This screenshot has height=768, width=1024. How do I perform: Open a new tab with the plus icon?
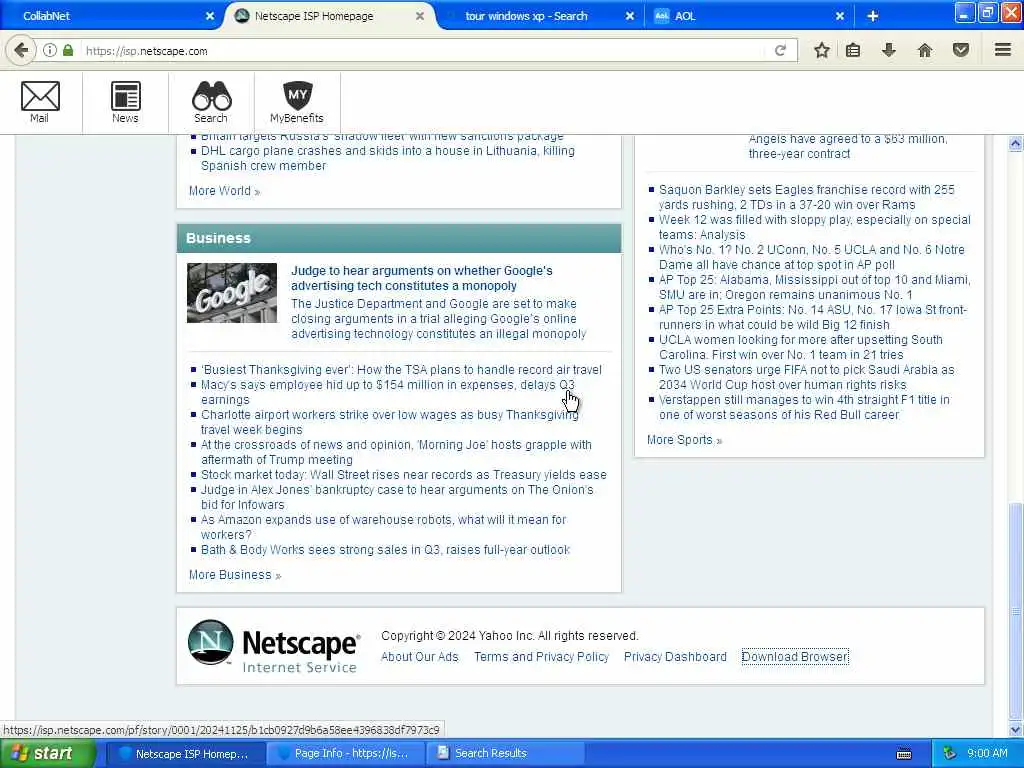[x=872, y=16]
